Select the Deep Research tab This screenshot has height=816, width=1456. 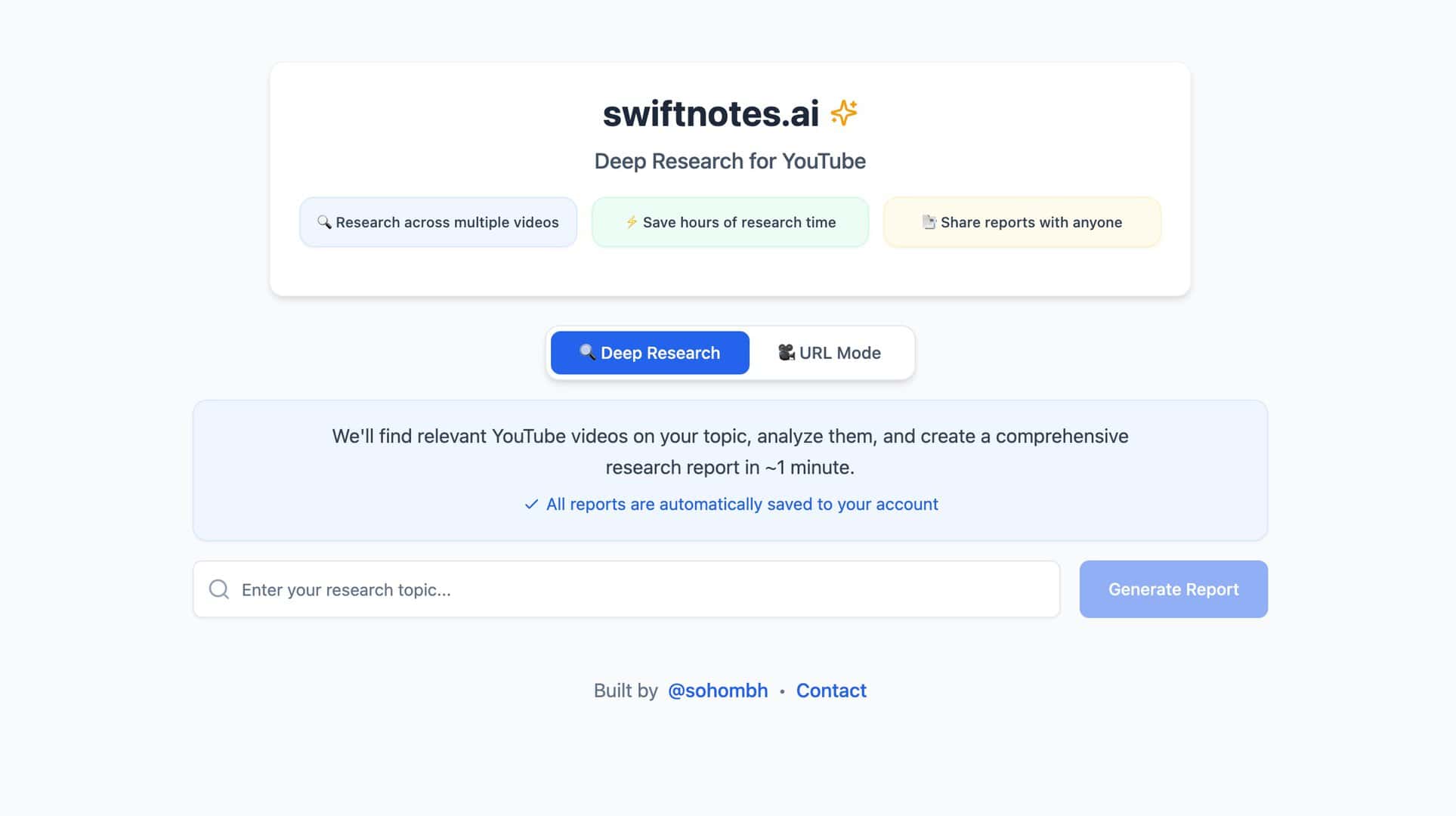pos(649,352)
